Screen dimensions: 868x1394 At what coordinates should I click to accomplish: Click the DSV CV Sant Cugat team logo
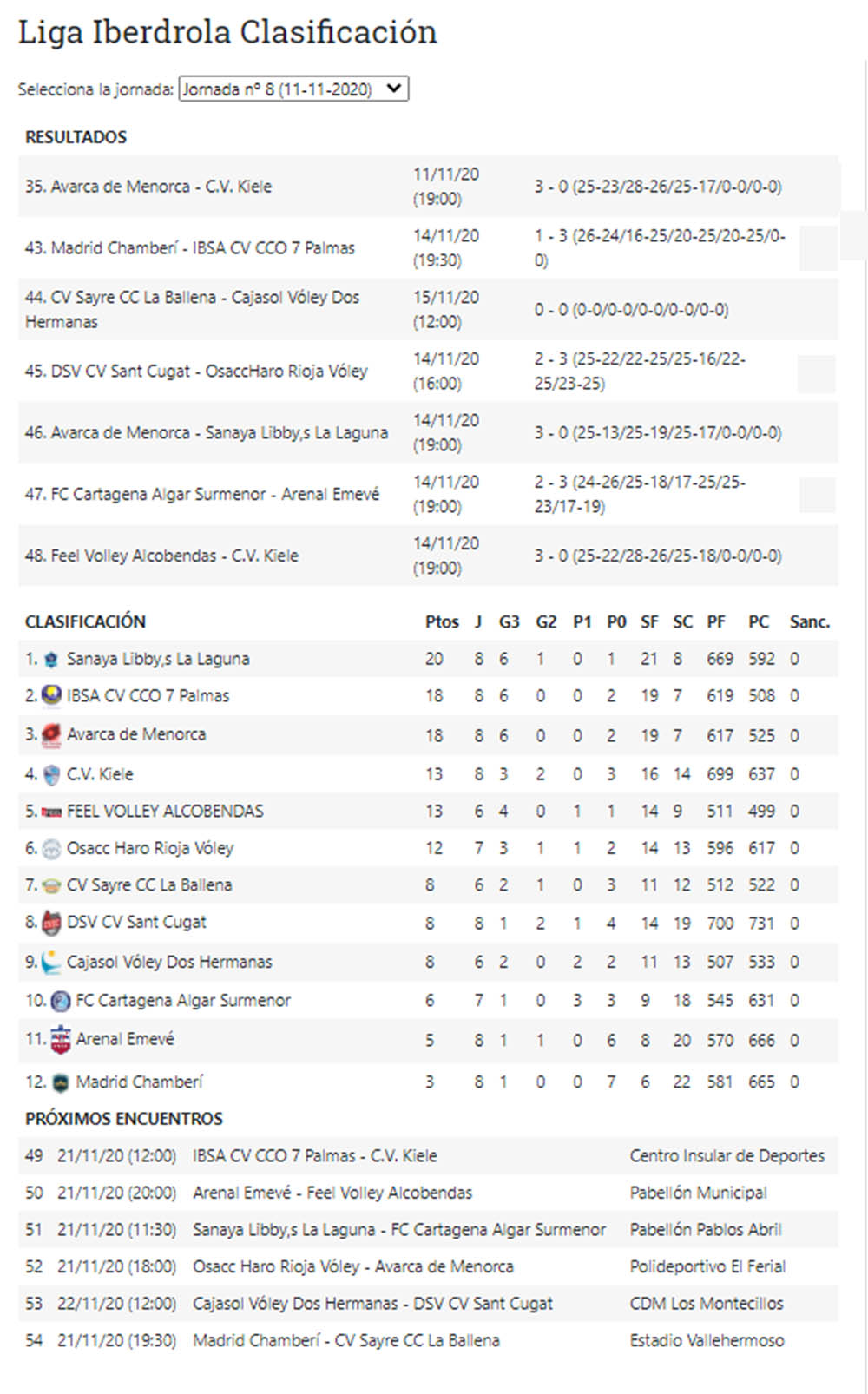[x=52, y=923]
